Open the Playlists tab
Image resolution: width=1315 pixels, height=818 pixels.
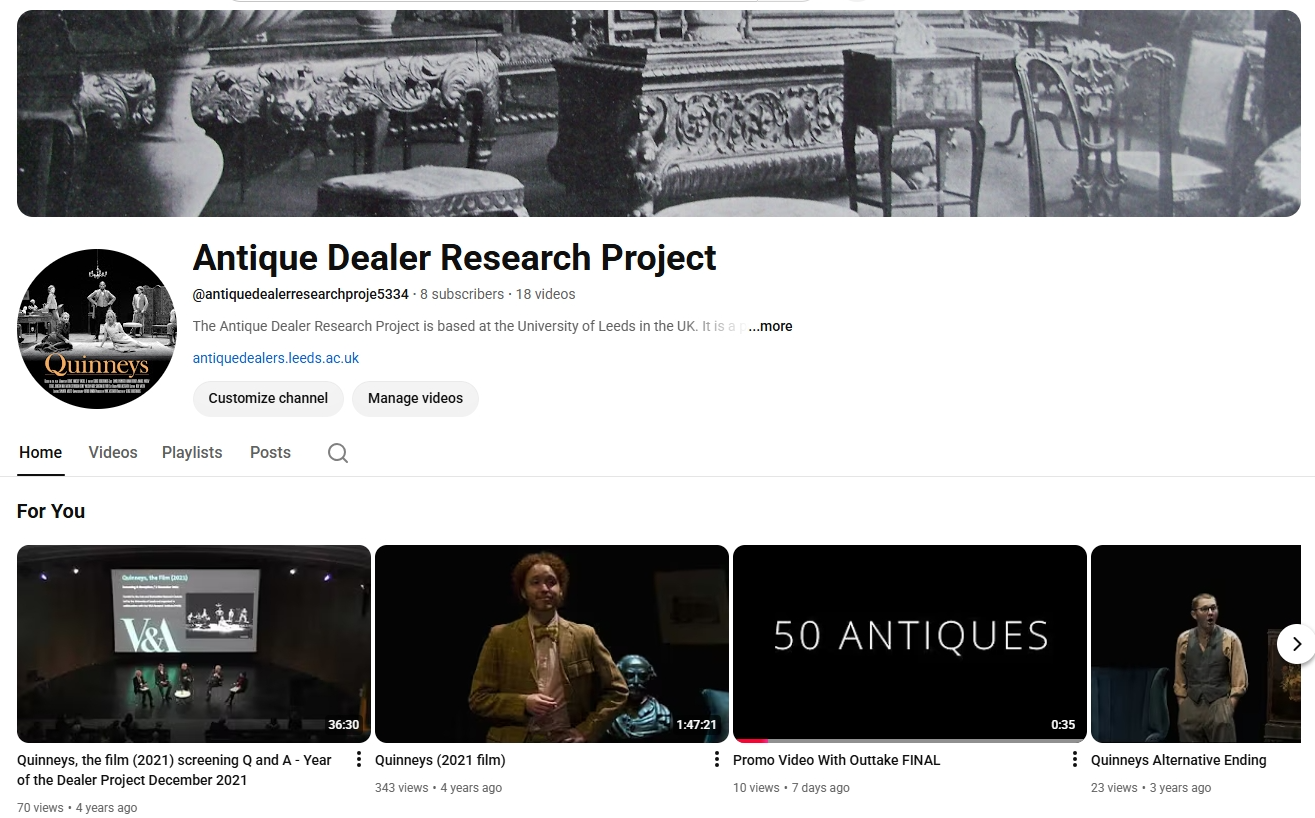[x=192, y=453]
